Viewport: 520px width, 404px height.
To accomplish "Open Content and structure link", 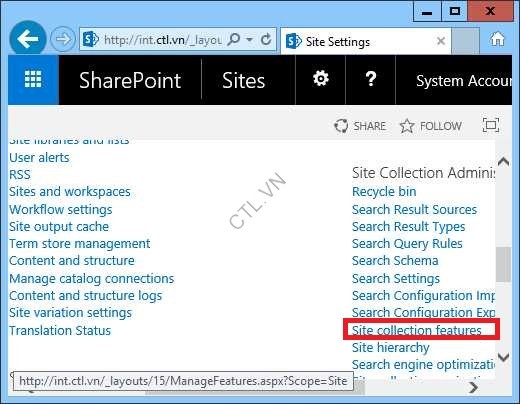I will [72, 261].
